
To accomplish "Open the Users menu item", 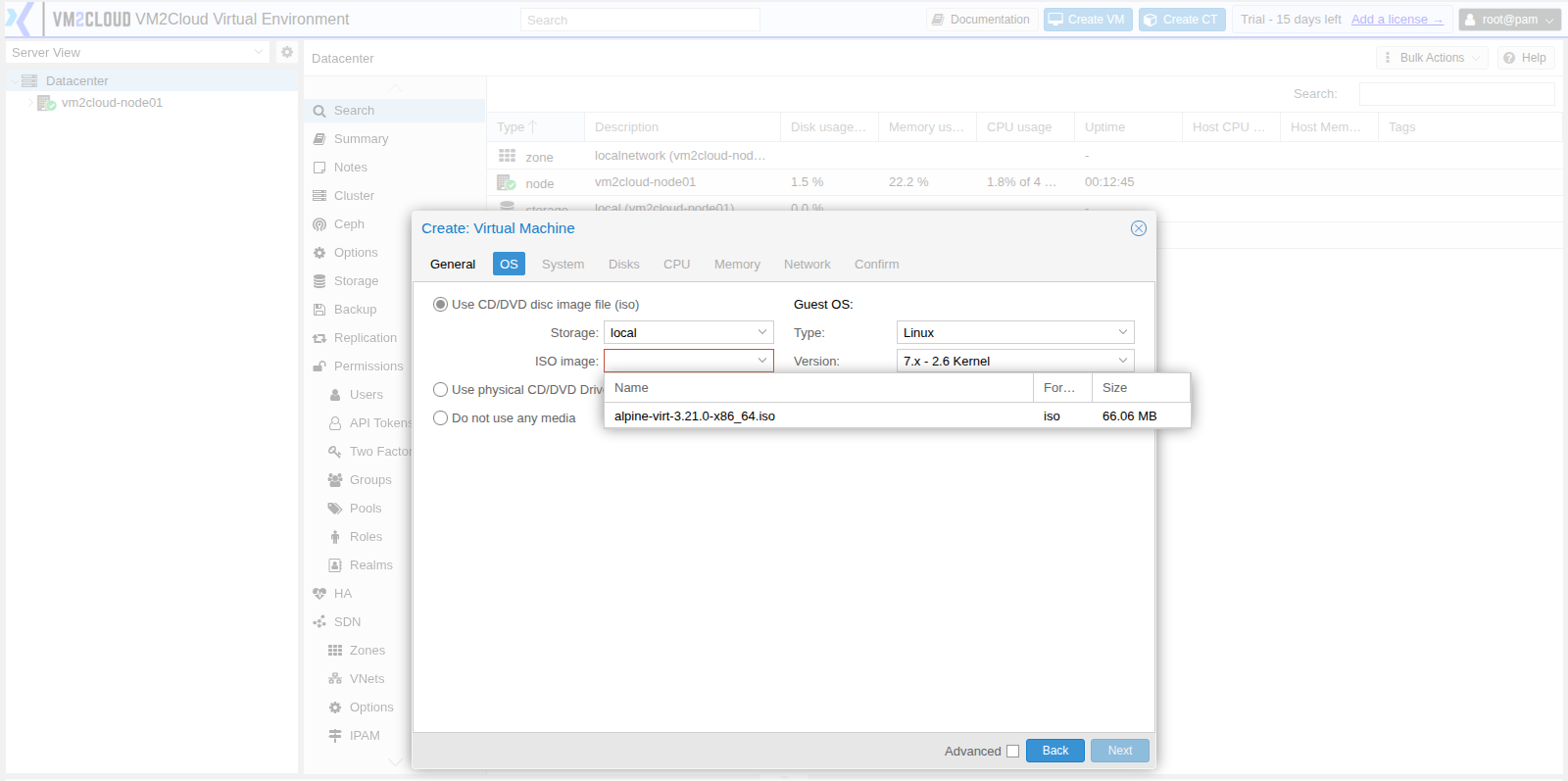I will click(x=367, y=395).
